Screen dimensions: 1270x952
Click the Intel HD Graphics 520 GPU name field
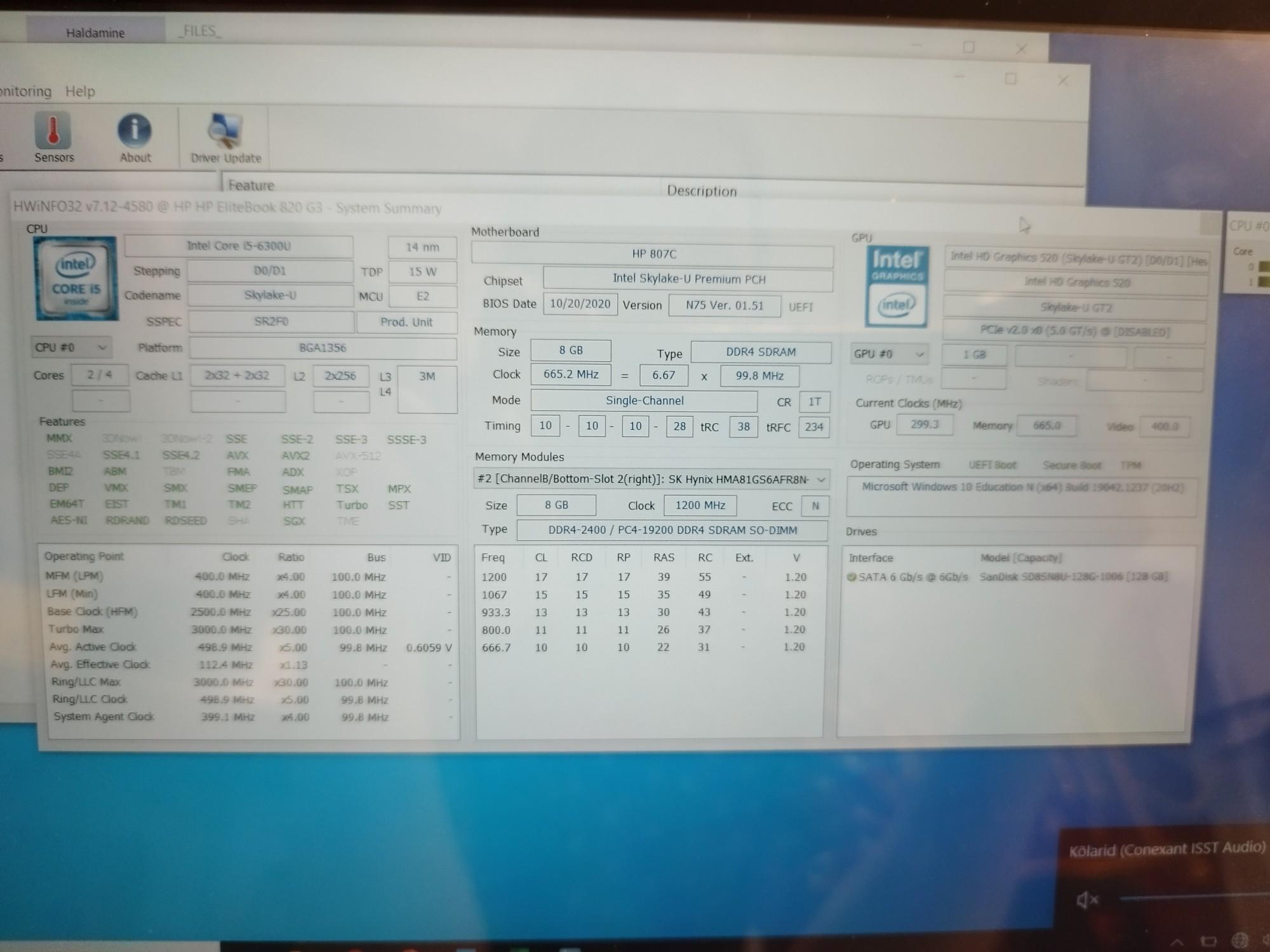[x=1077, y=282]
